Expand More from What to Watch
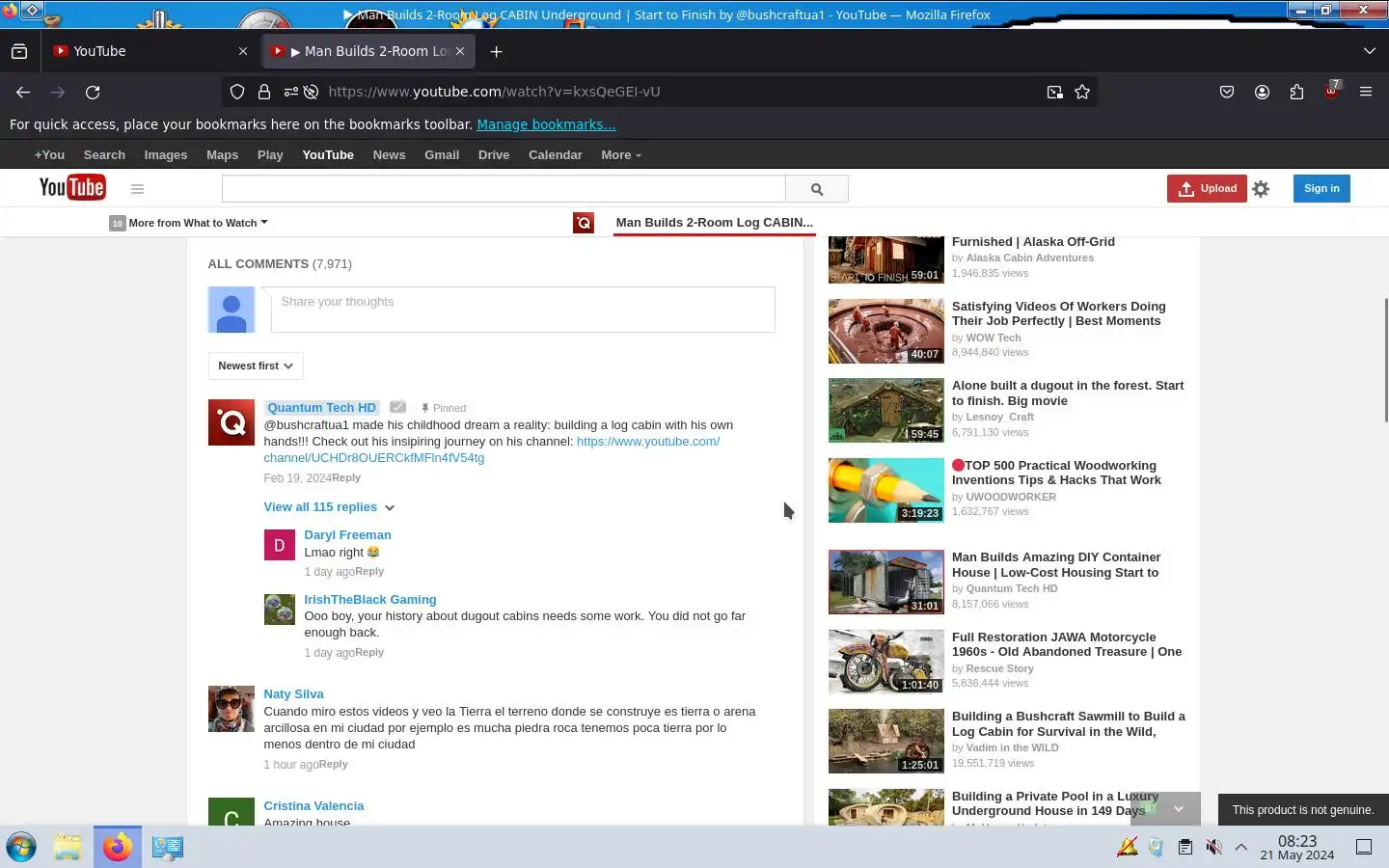The image size is (1389, 868). pos(189,223)
